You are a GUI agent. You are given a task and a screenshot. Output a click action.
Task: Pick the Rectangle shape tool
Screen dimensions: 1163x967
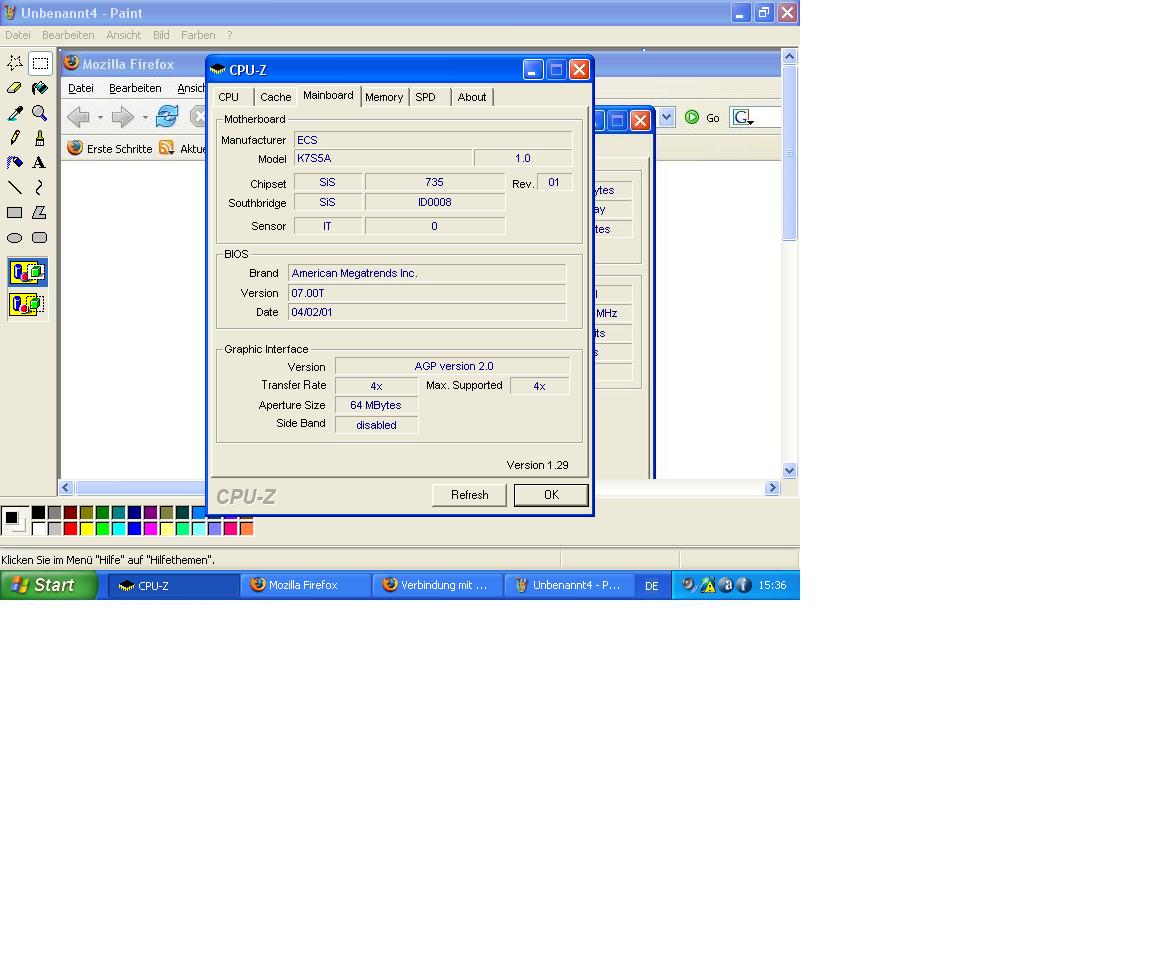[15, 213]
